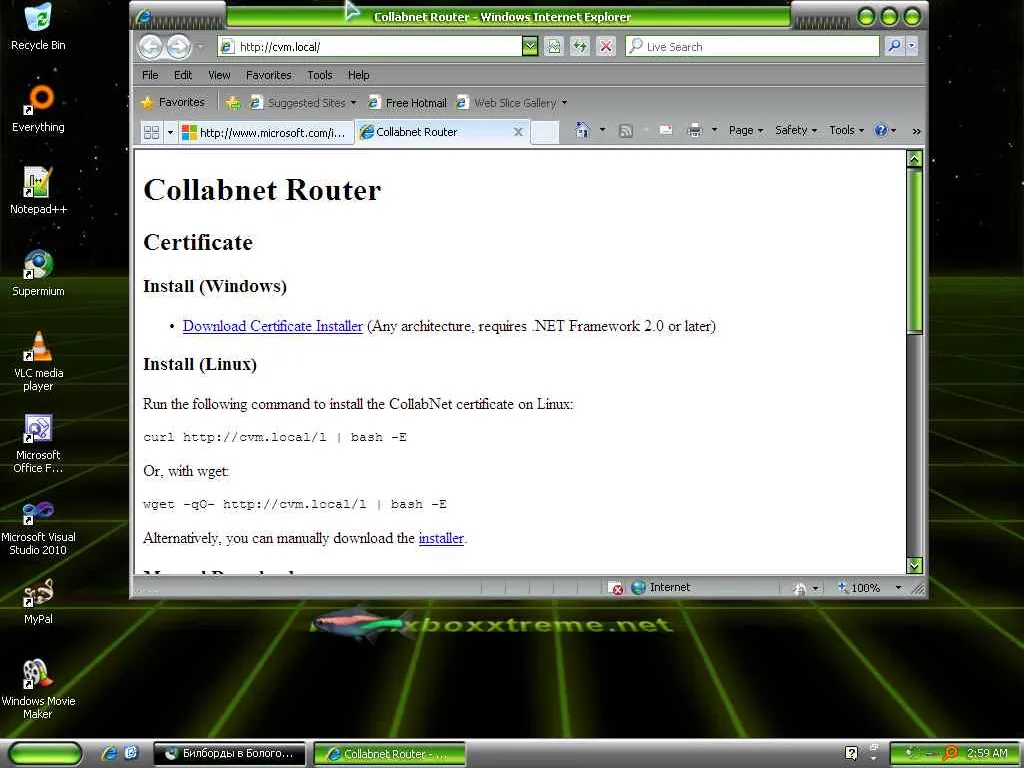
Task: Click the scrollbar down arrow
Action: (x=914, y=566)
